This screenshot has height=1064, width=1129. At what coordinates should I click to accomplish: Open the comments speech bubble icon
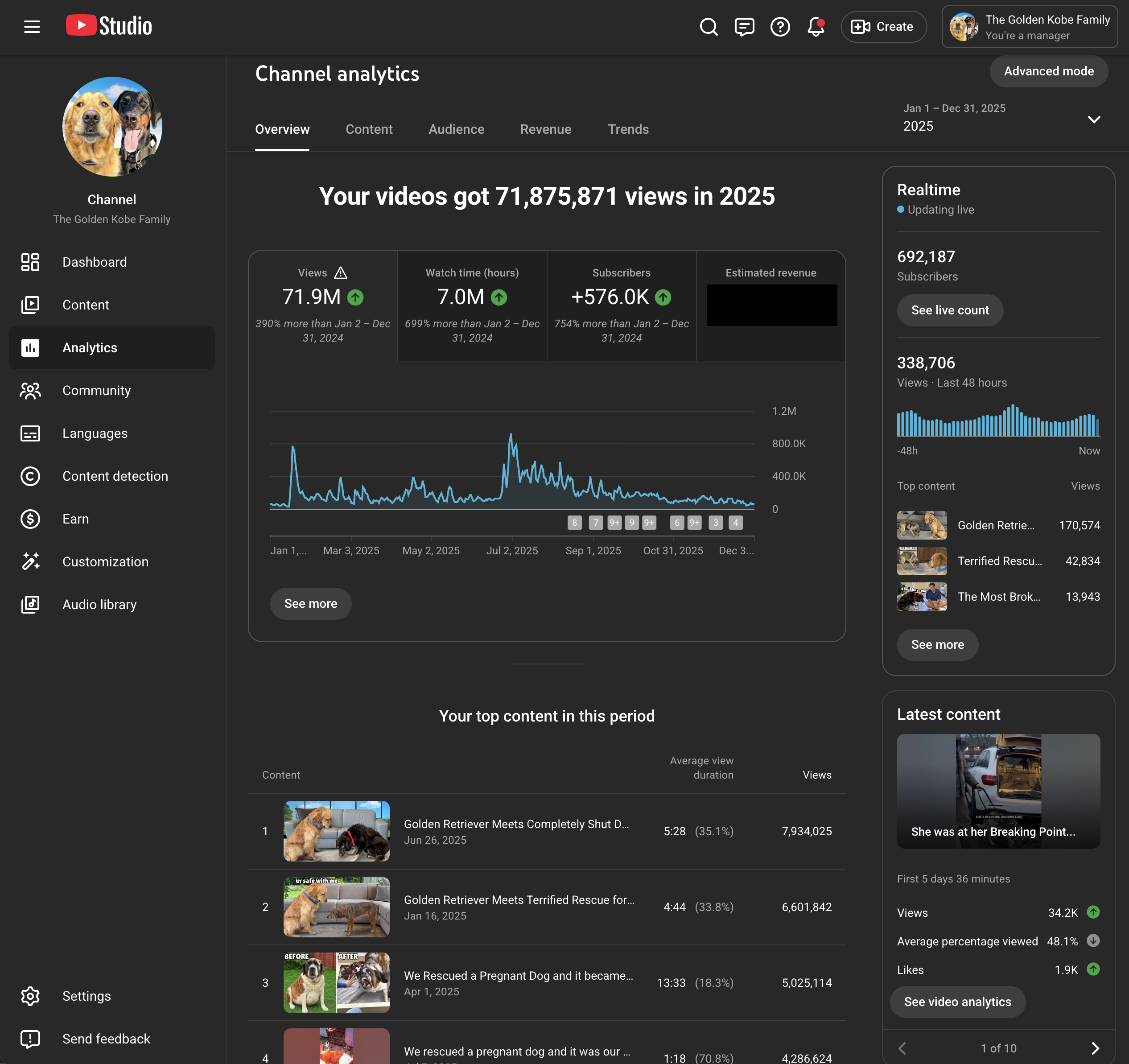point(744,26)
